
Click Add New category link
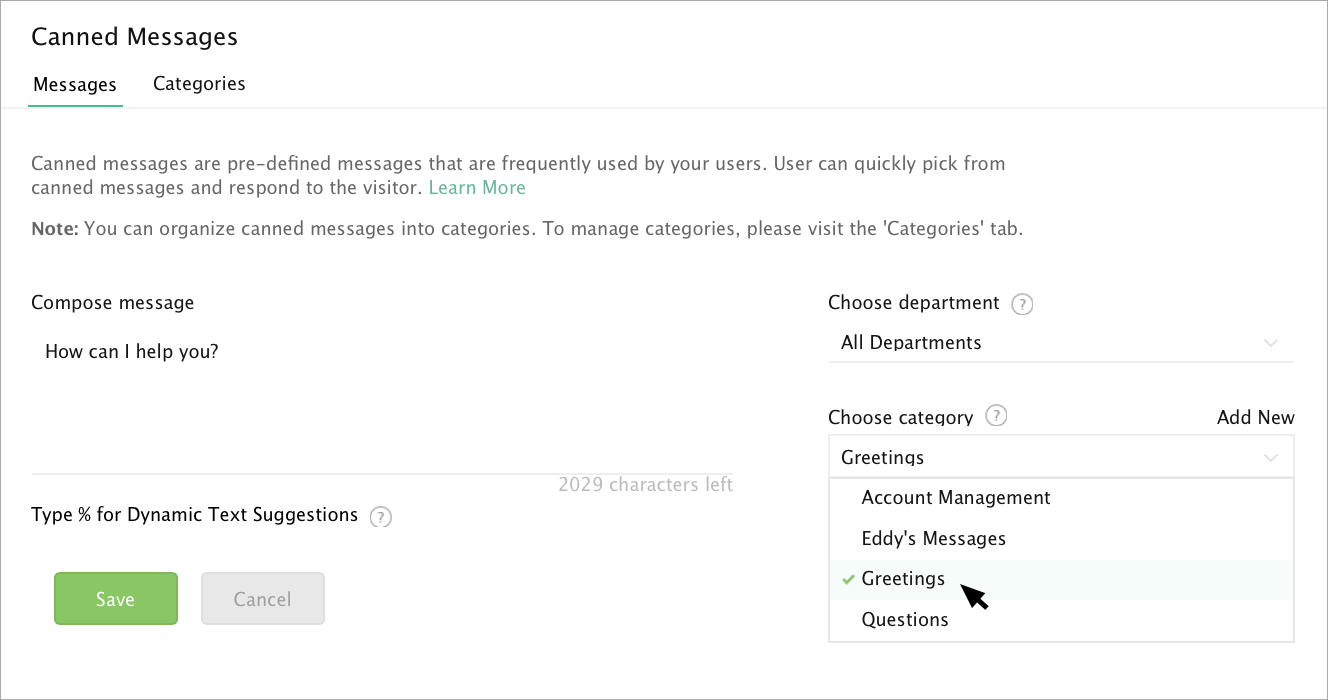(x=1255, y=418)
